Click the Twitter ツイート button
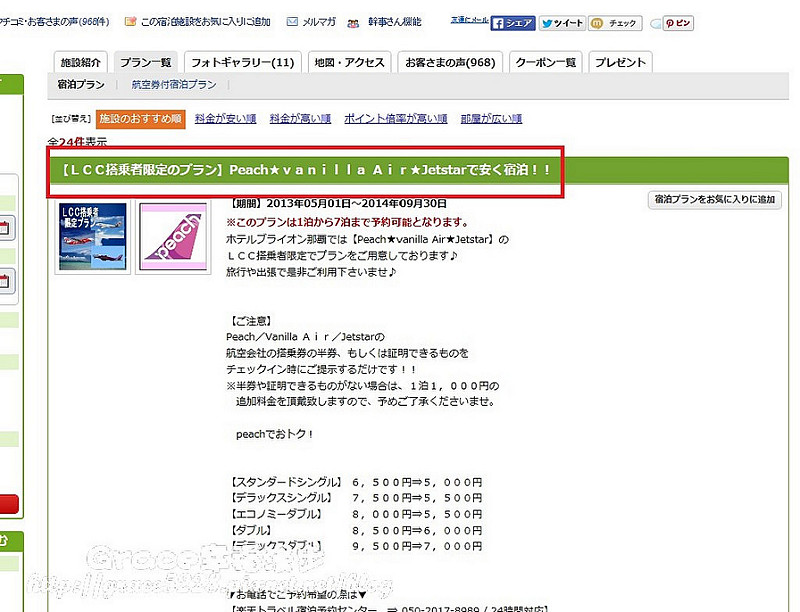 coord(562,23)
